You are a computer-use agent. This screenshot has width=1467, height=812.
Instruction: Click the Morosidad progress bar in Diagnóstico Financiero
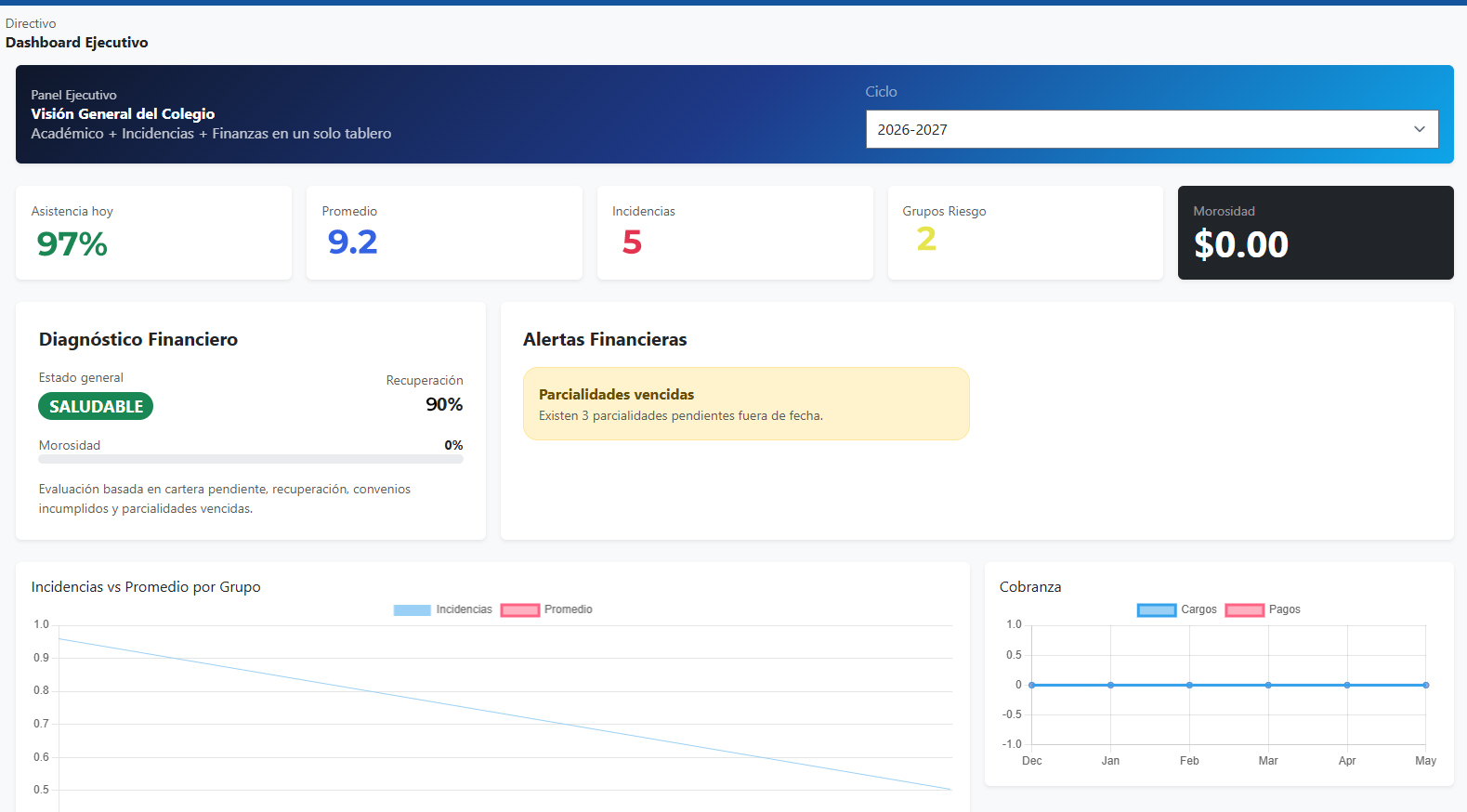[251, 459]
